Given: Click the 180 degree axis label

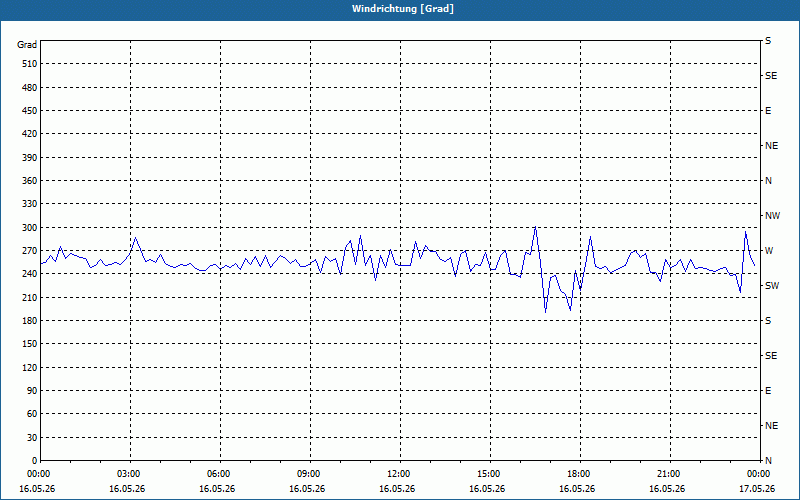Looking at the screenshot, I should coord(30,320).
